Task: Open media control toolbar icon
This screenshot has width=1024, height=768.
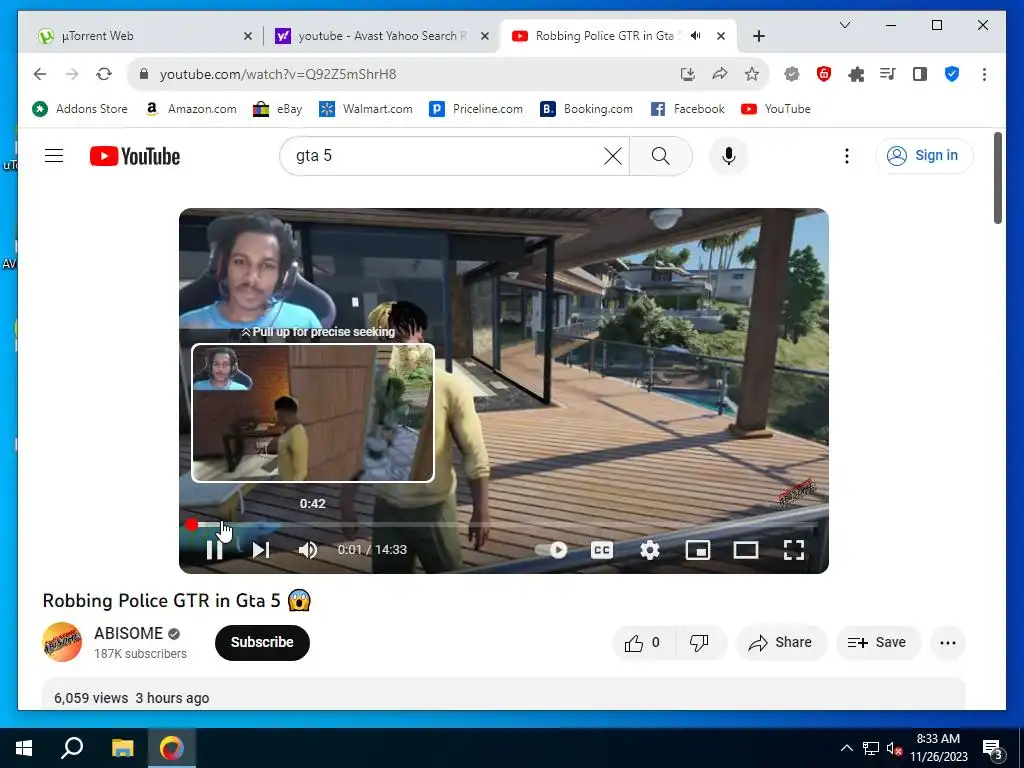Action: click(888, 74)
